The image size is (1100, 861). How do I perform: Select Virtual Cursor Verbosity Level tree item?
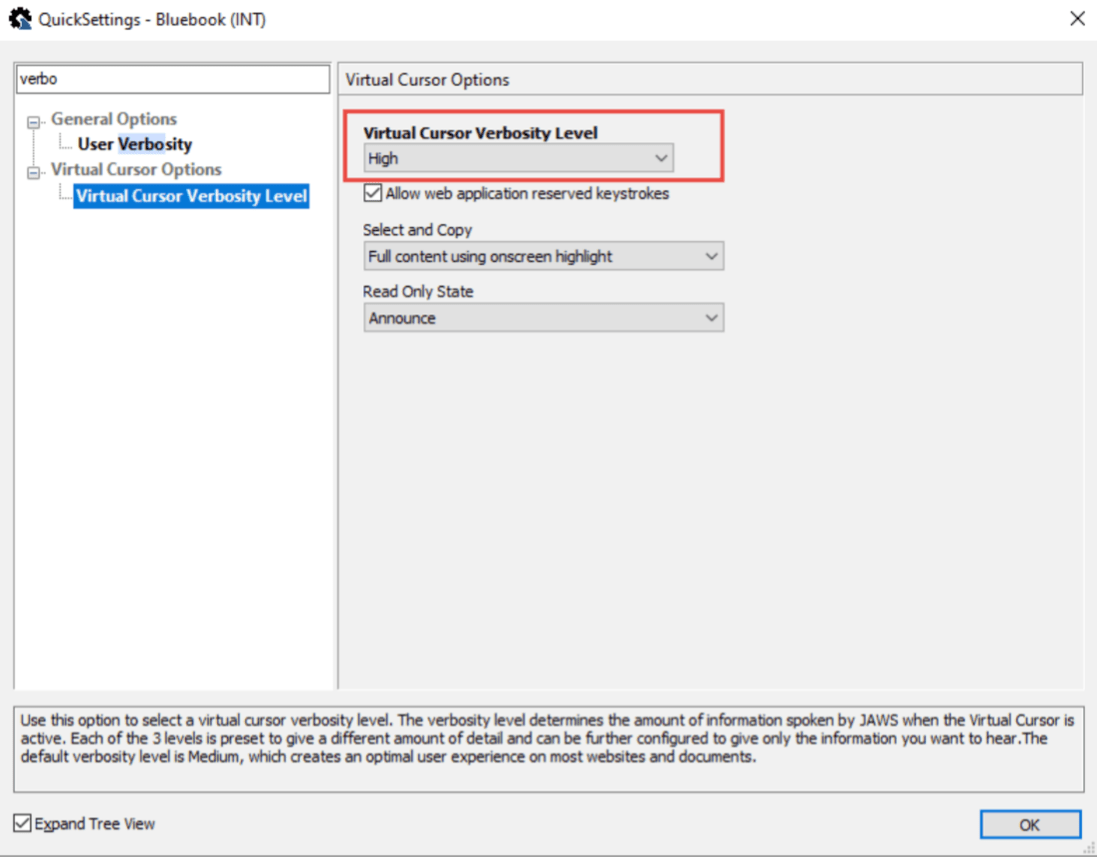(x=192, y=196)
